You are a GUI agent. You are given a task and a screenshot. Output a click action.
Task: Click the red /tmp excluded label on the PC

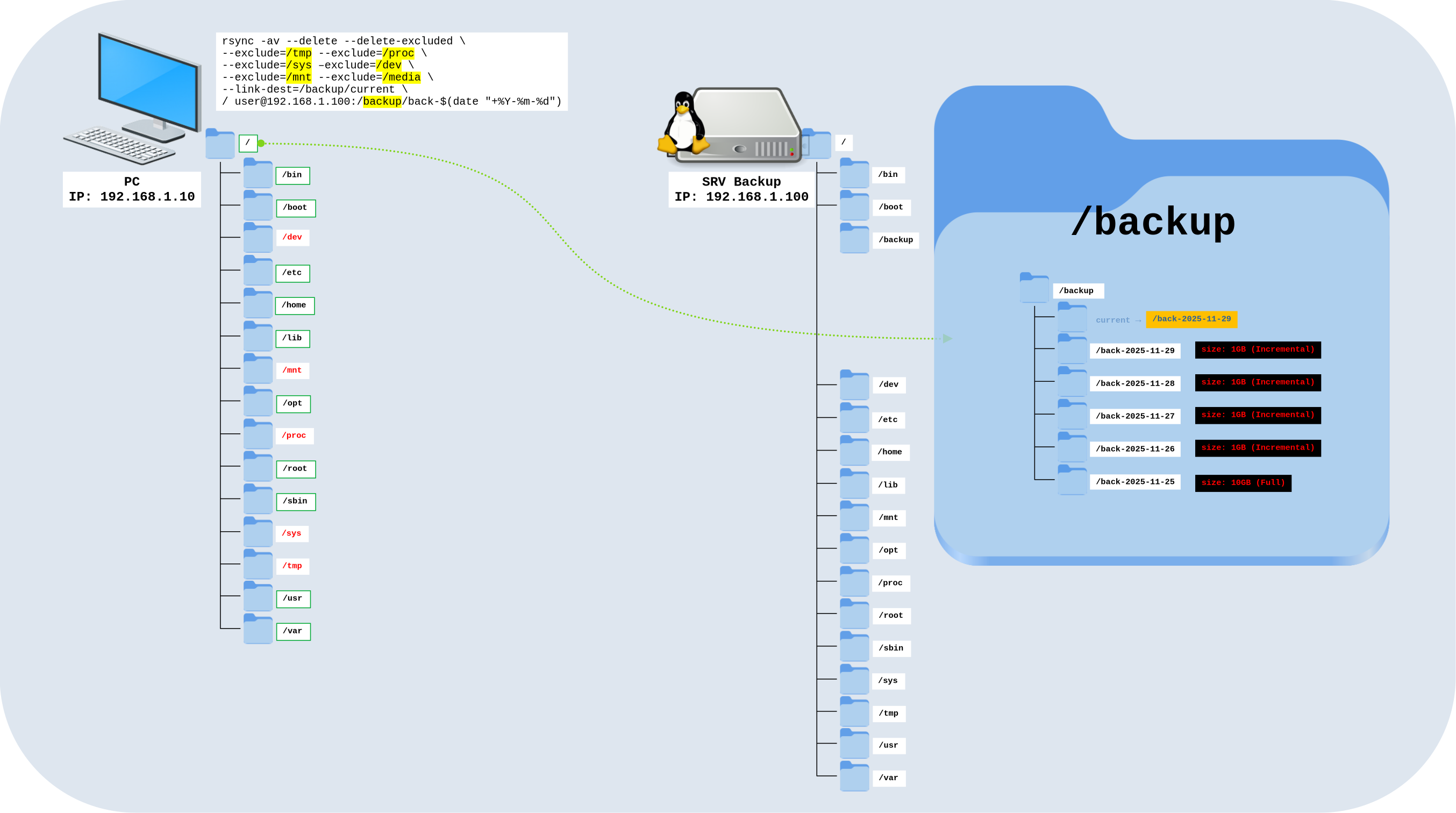pyautogui.click(x=293, y=565)
